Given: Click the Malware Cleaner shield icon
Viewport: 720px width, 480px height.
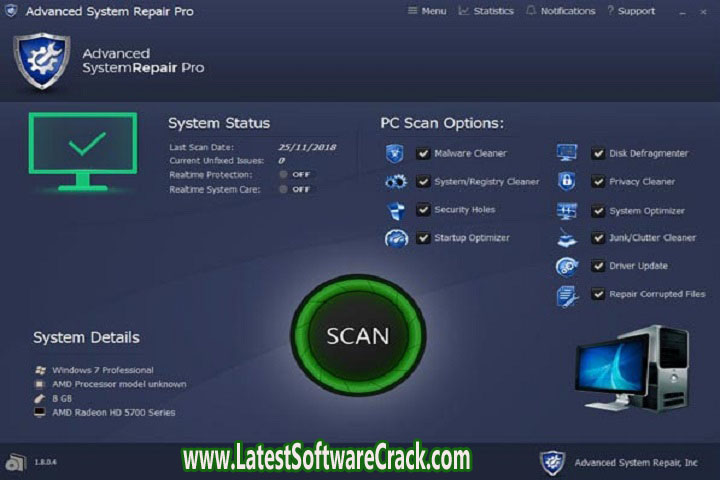Looking at the screenshot, I should [x=395, y=153].
